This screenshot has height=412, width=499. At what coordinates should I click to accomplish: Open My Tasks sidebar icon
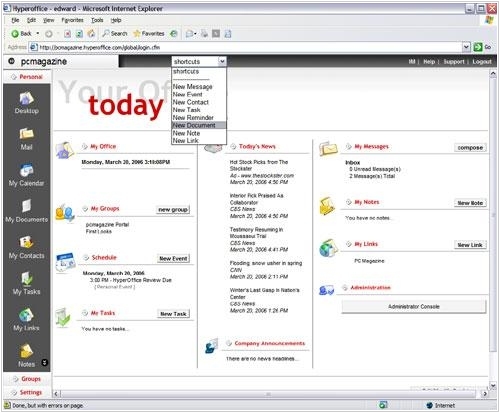coord(26,279)
